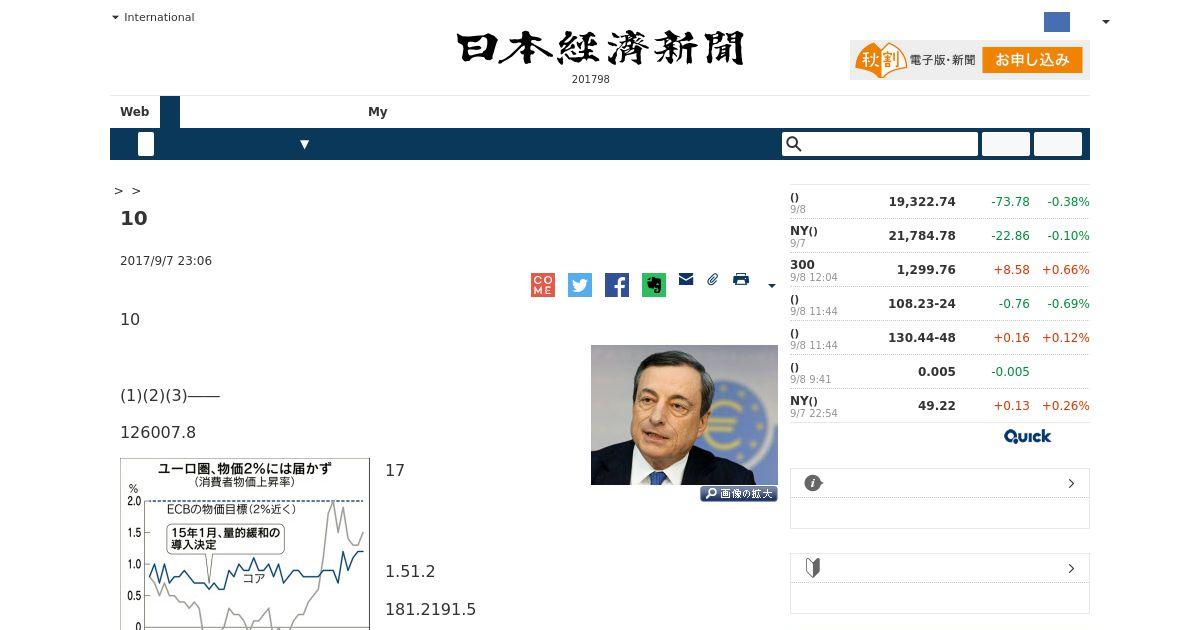Focus the site search input field
The height and width of the screenshot is (630, 1200).
pyautogui.click(x=880, y=144)
